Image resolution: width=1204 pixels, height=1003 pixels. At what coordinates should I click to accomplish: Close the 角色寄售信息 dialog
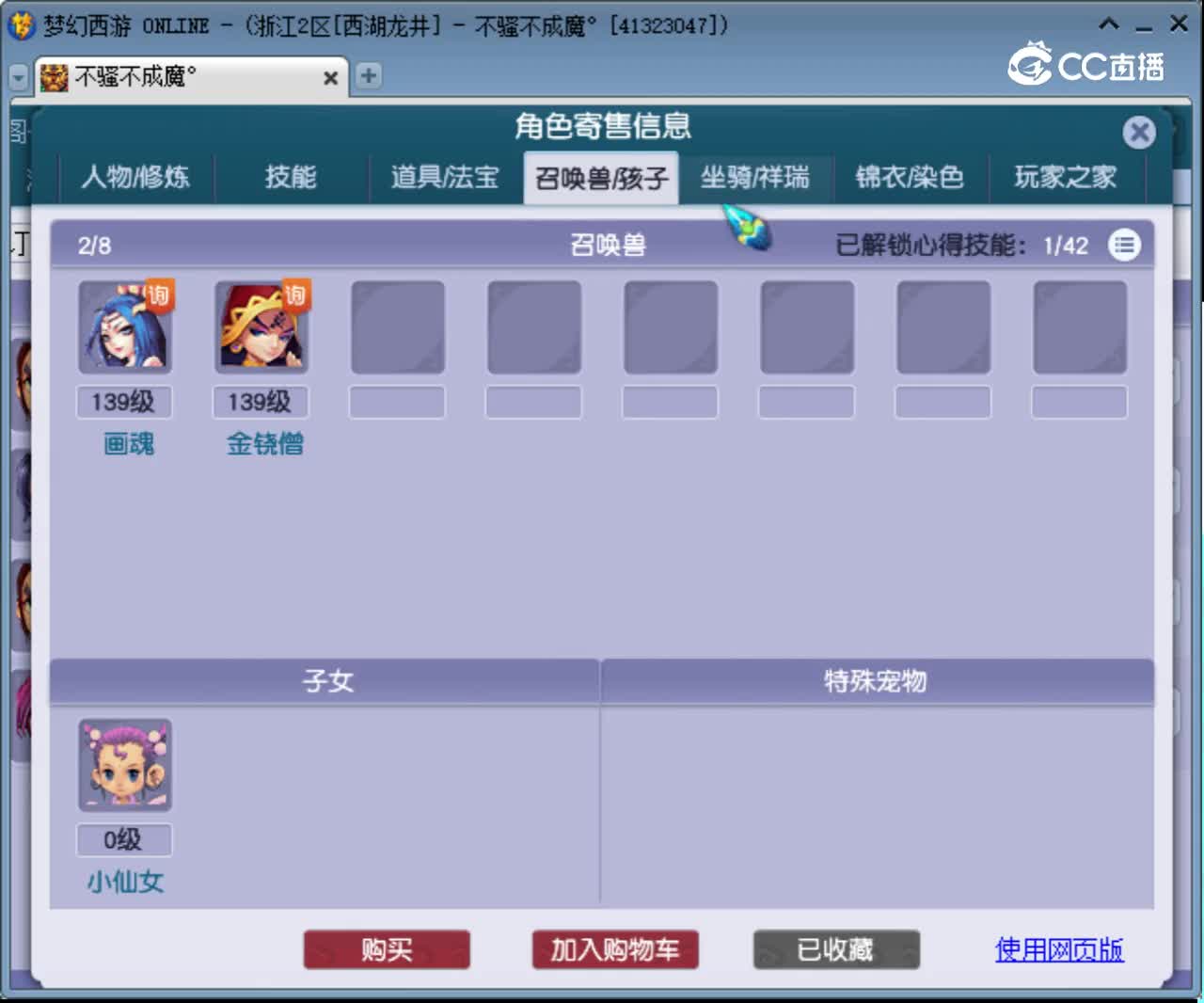click(x=1139, y=132)
